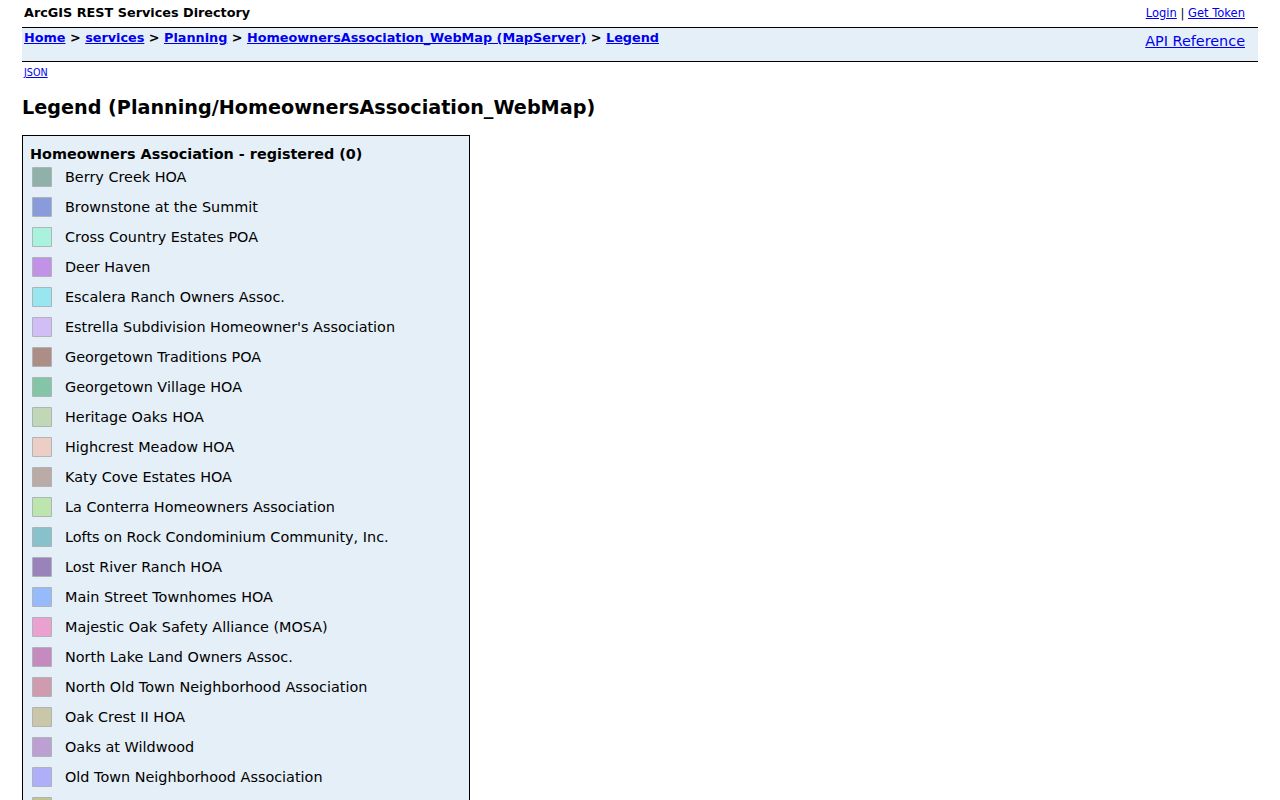Image resolution: width=1280 pixels, height=800 pixels.
Task: View the legend in JSON format
Action: [x=35, y=72]
